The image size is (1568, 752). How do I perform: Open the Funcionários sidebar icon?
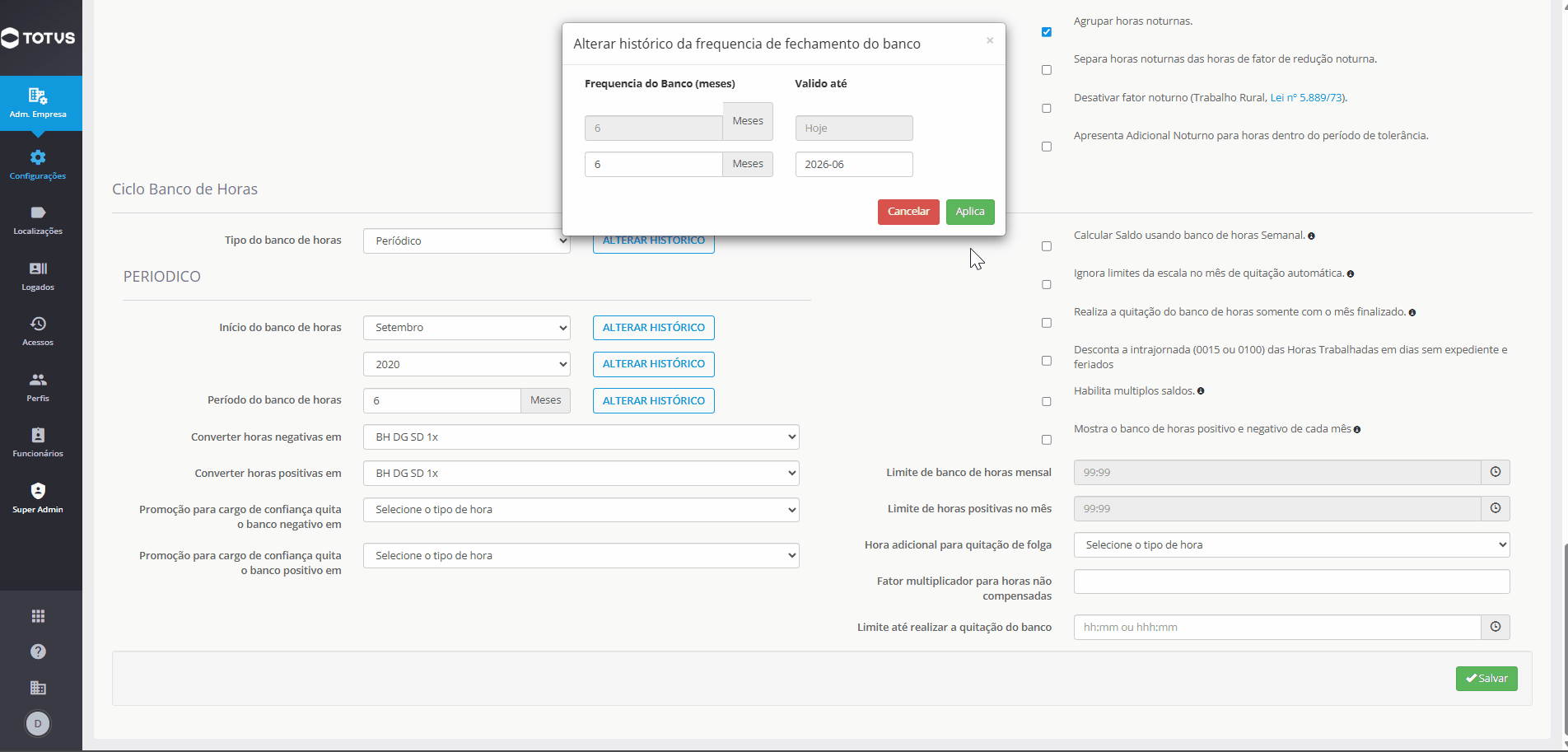[38, 435]
